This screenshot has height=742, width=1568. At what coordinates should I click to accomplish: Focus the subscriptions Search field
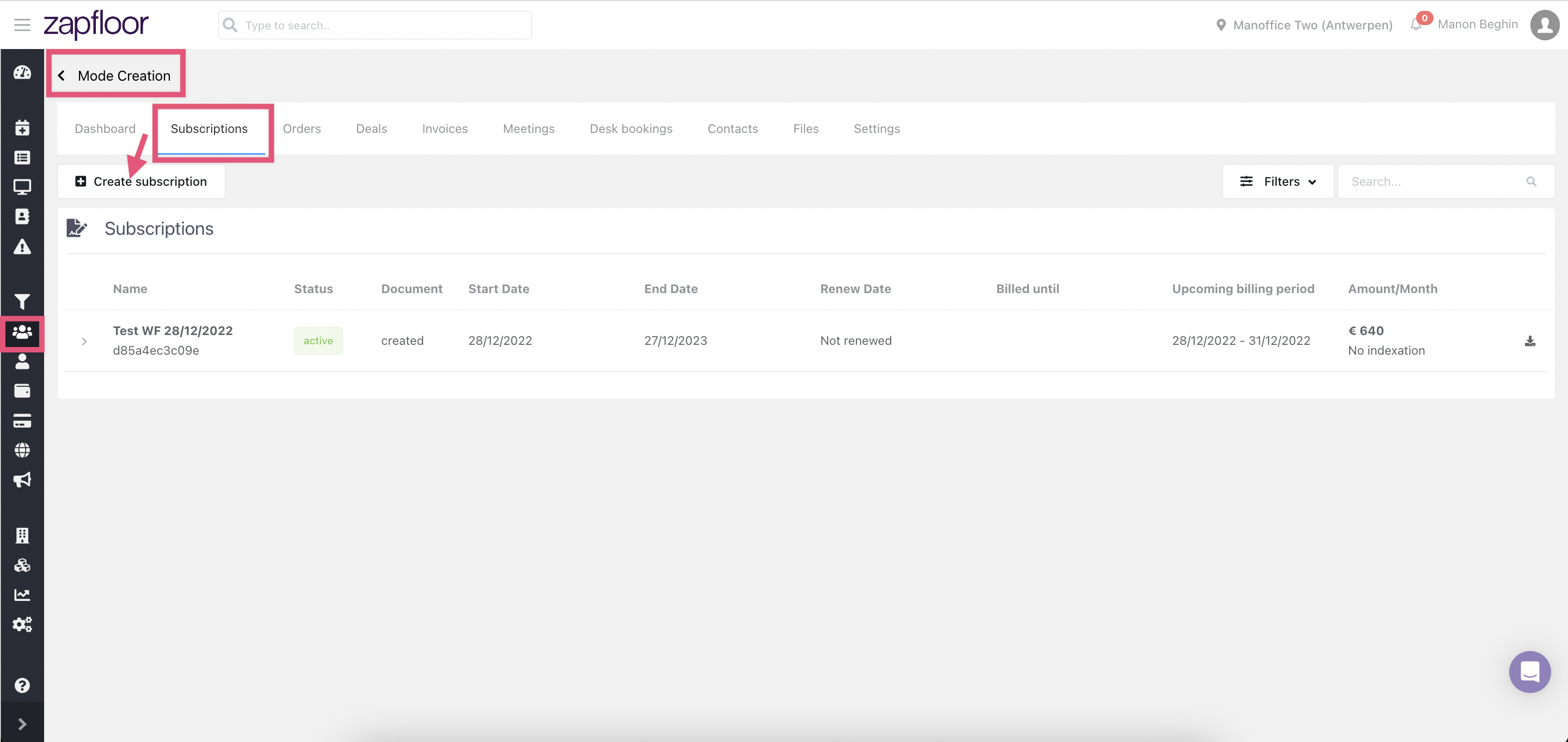[x=1446, y=181]
